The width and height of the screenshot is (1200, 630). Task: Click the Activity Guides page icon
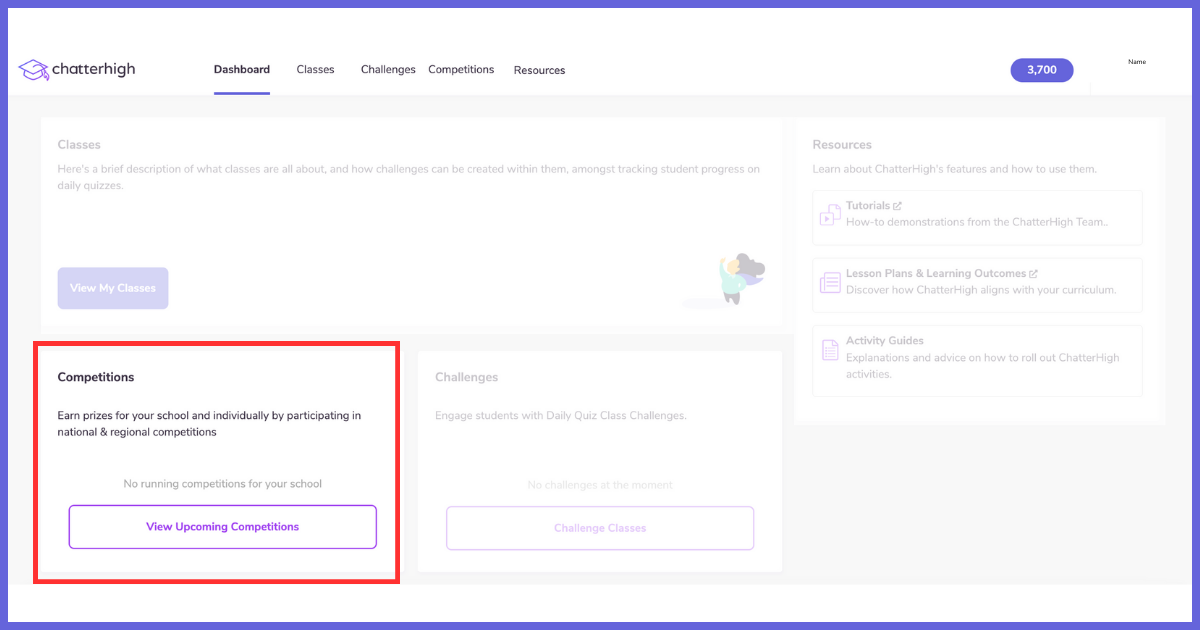point(830,348)
